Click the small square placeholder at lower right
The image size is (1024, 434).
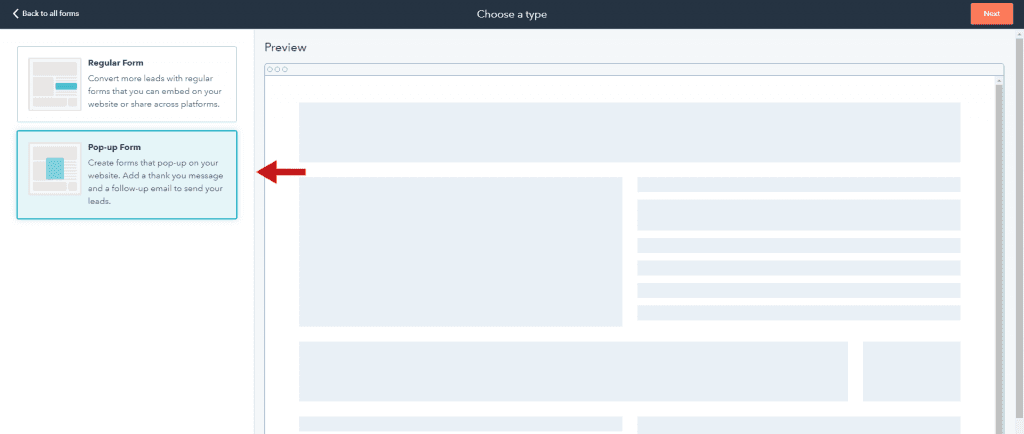tap(911, 370)
